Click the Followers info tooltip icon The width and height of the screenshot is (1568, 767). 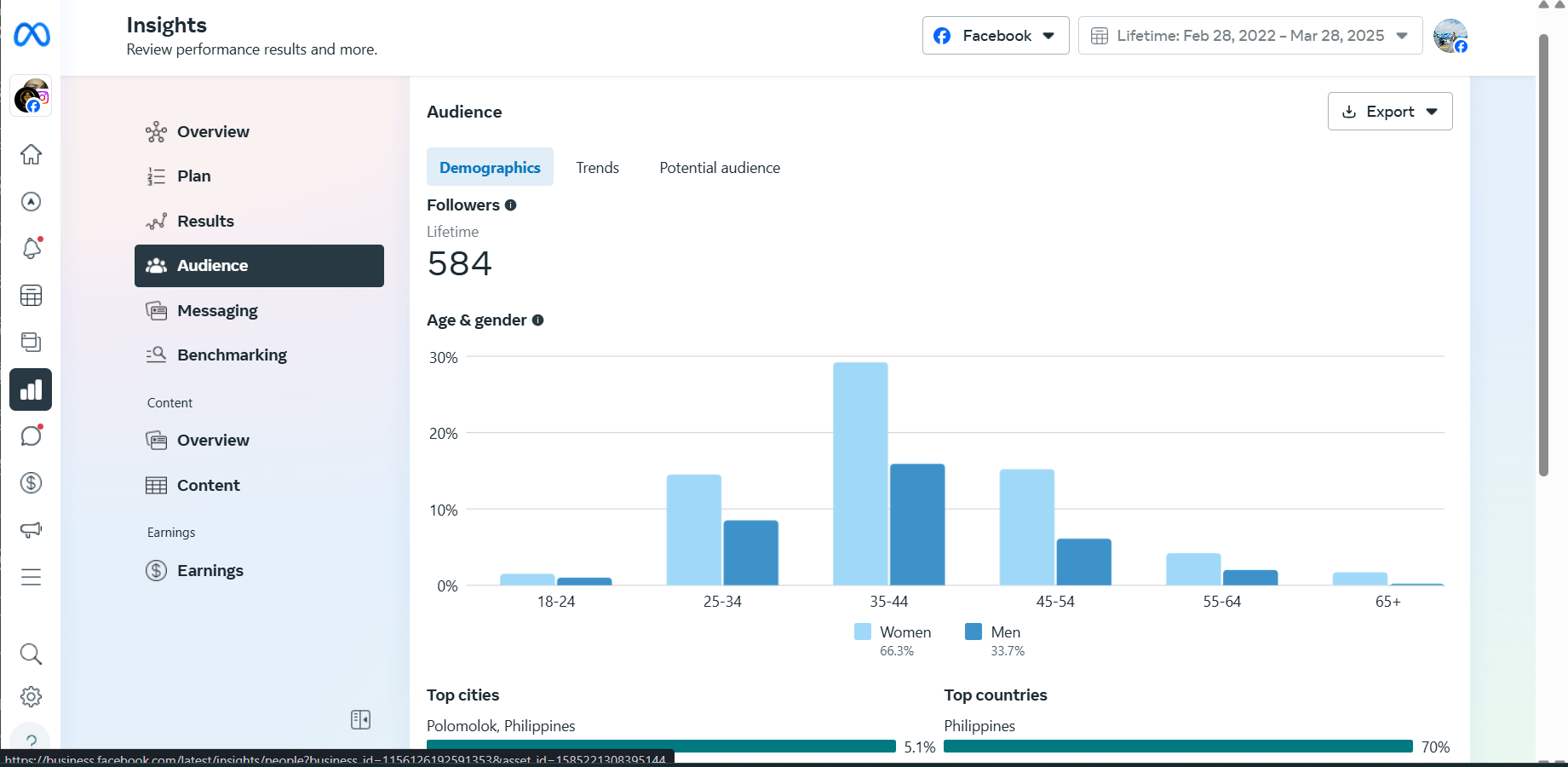coord(510,205)
